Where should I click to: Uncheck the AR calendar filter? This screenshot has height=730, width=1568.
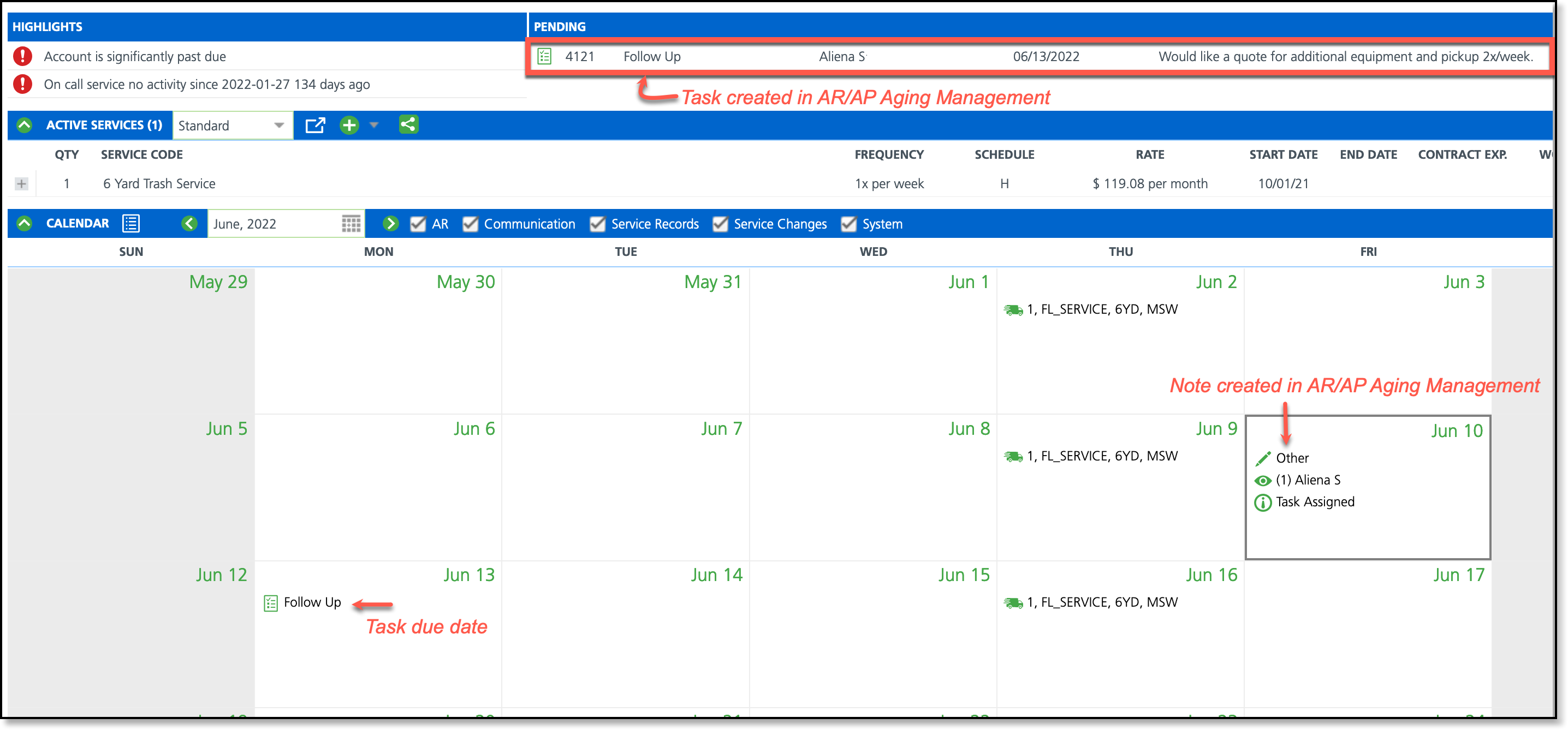coord(418,224)
